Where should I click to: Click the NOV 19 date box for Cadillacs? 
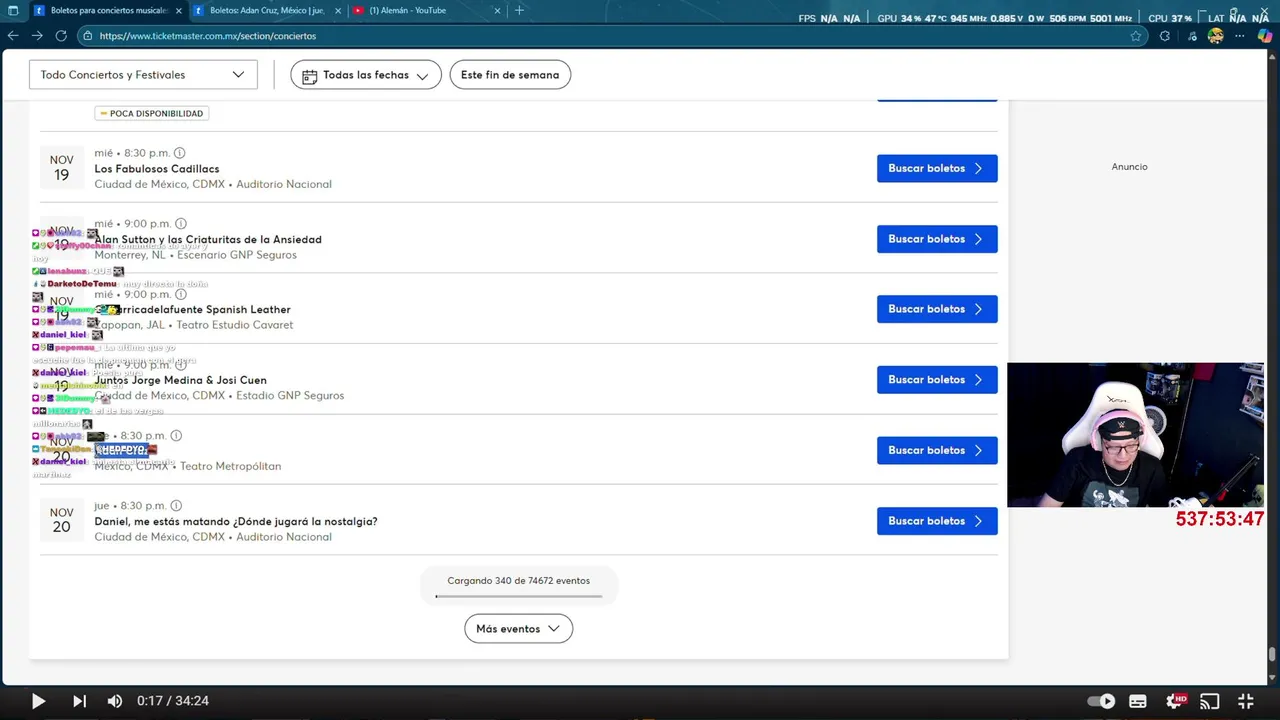[x=62, y=168]
